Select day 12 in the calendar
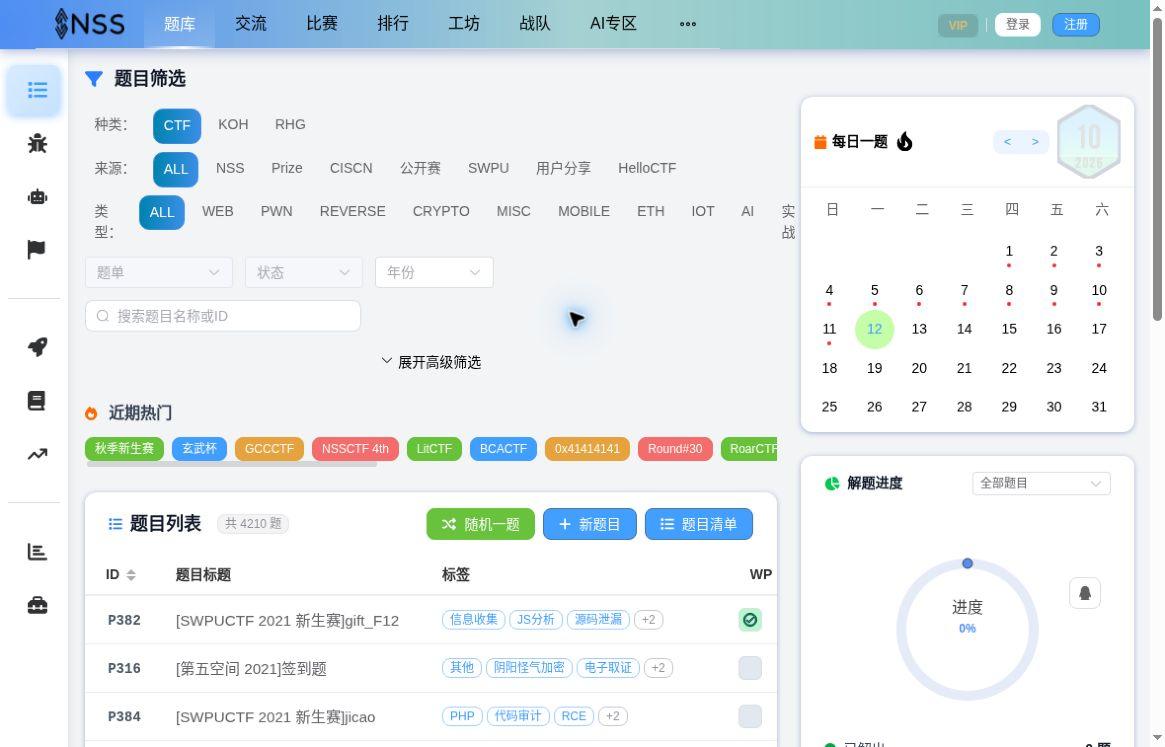This screenshot has height=747, width=1165. coord(874,329)
